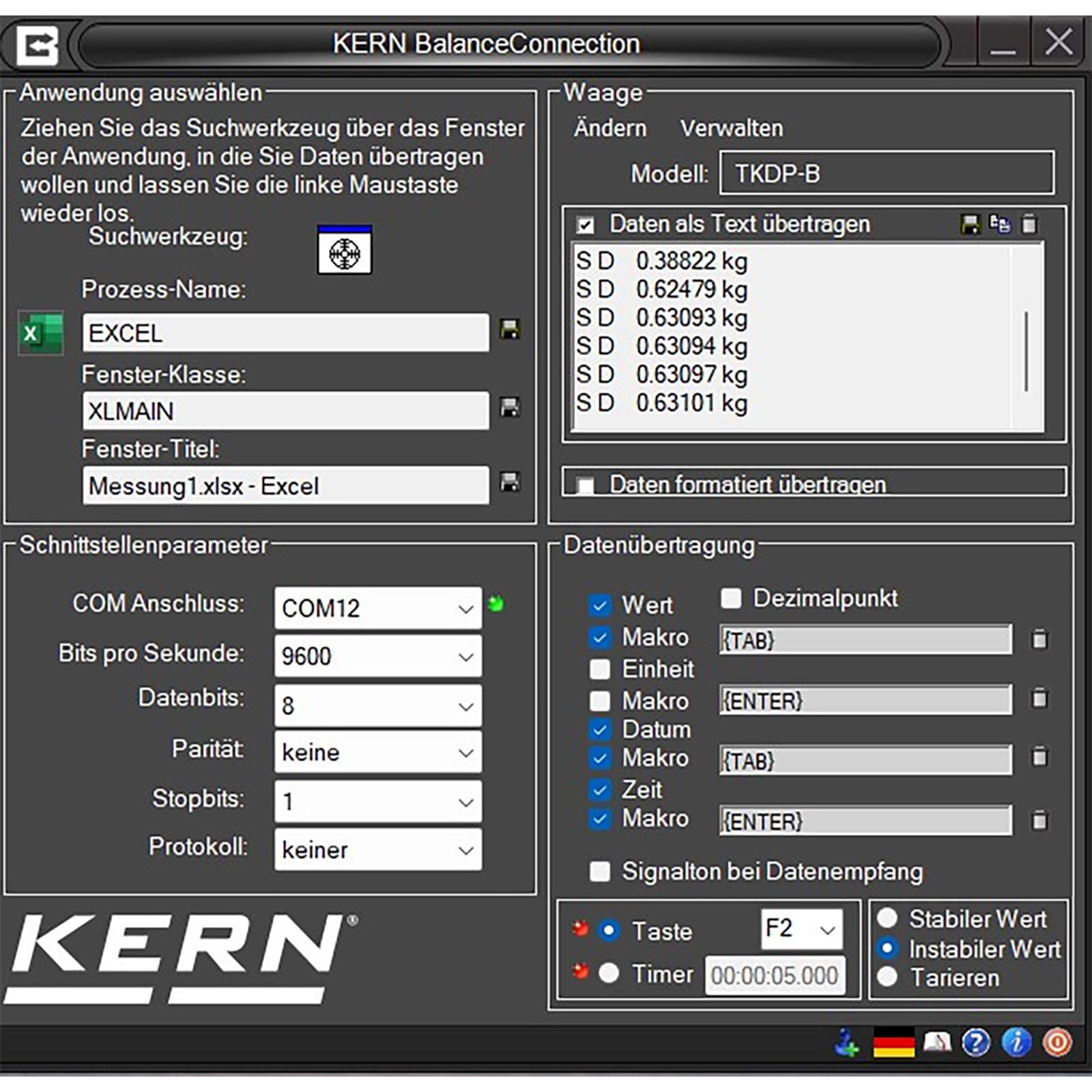Screen dimensions: 1092x1092
Task: Copy received text data to clipboard
Action: tap(1000, 224)
